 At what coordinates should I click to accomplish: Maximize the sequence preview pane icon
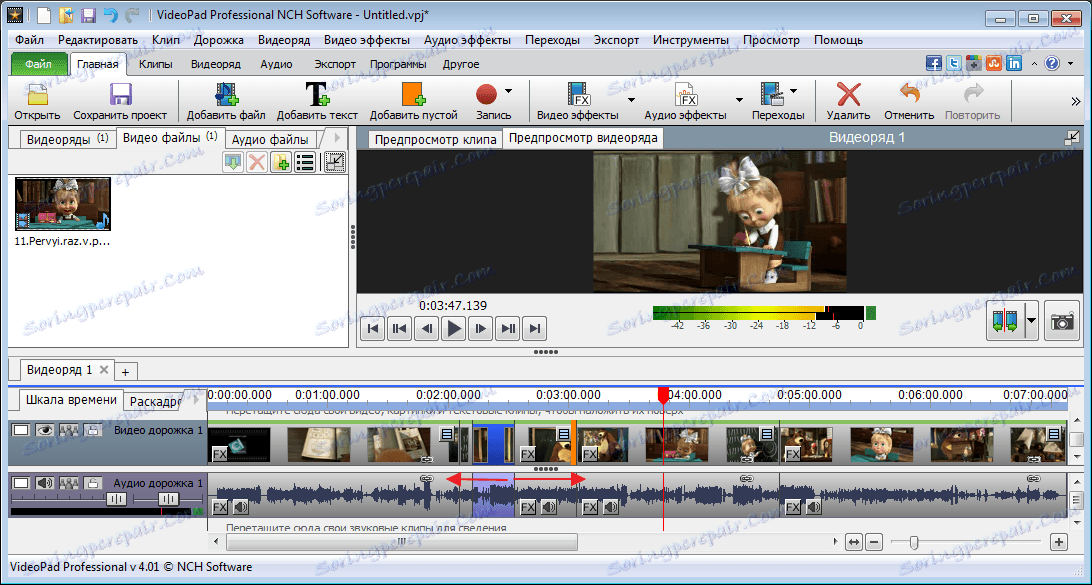(1072, 138)
